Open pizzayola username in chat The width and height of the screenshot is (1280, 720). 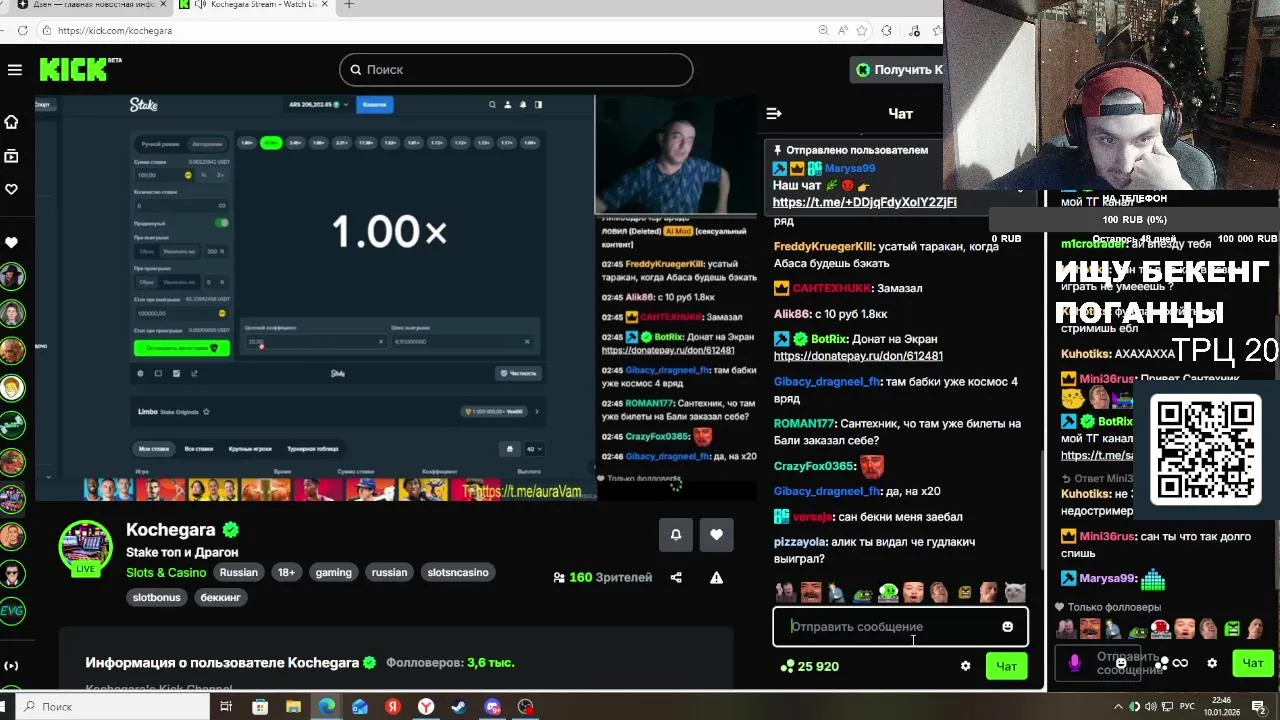799,542
